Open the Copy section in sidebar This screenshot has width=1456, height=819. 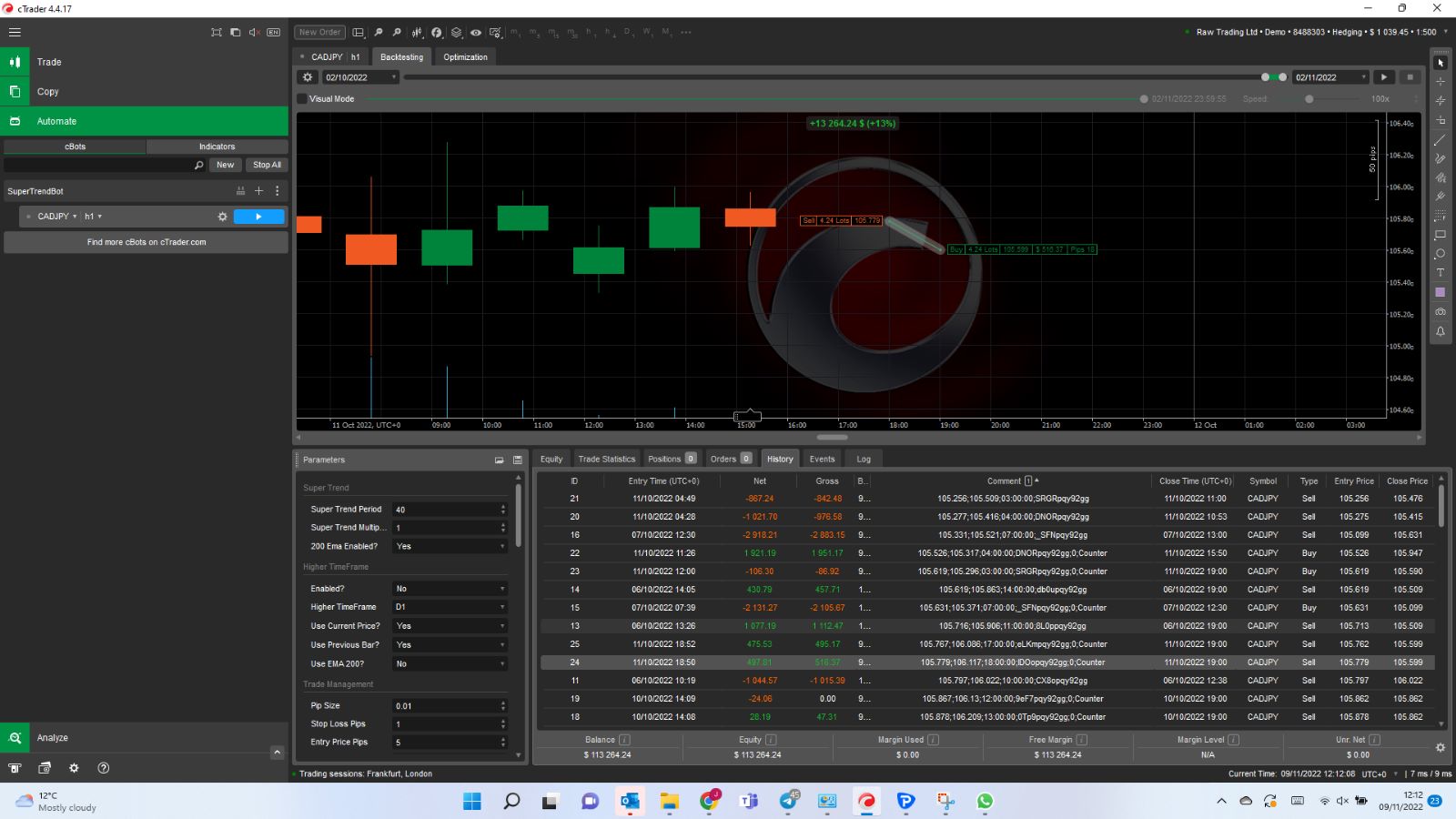(x=144, y=92)
